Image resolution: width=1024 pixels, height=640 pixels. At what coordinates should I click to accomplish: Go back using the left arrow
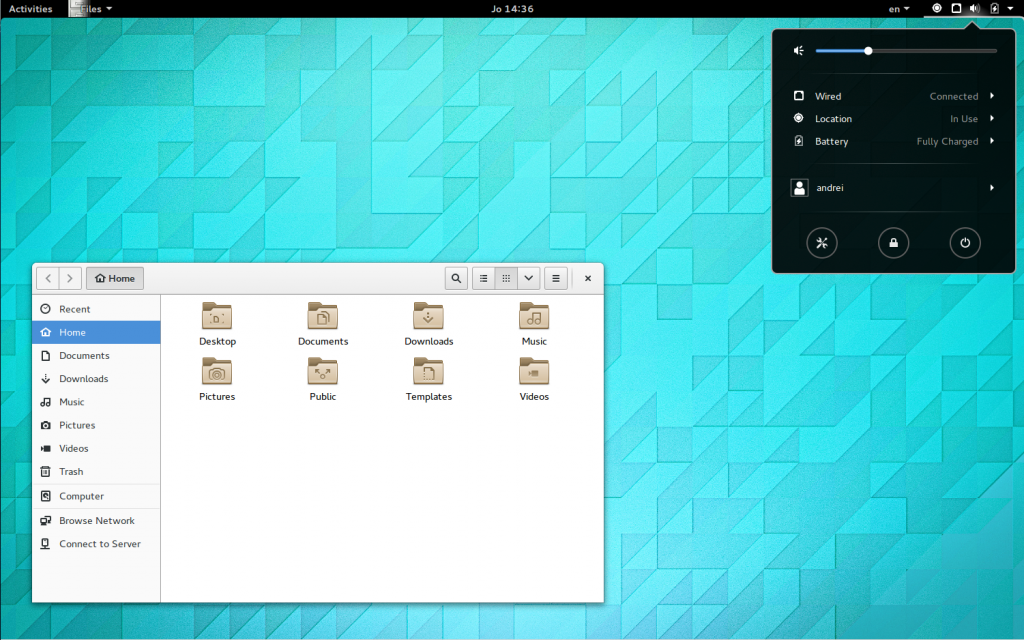coord(48,278)
